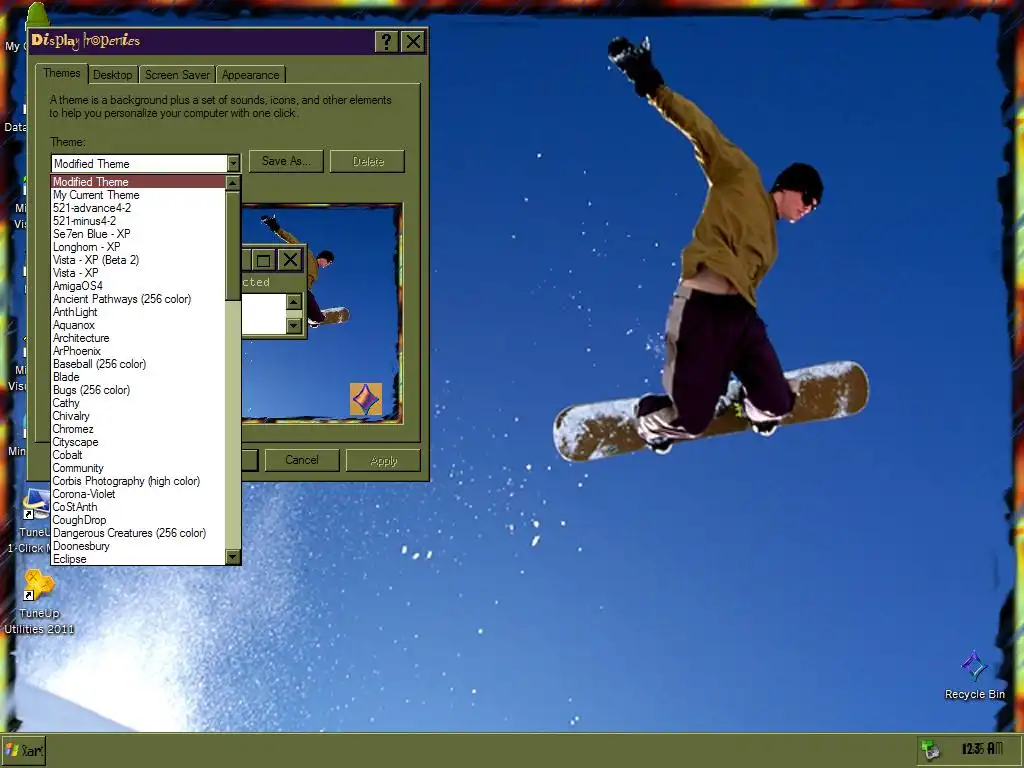This screenshot has width=1024, height=768.
Task: Click the Delete theme button
Action: tap(368, 161)
